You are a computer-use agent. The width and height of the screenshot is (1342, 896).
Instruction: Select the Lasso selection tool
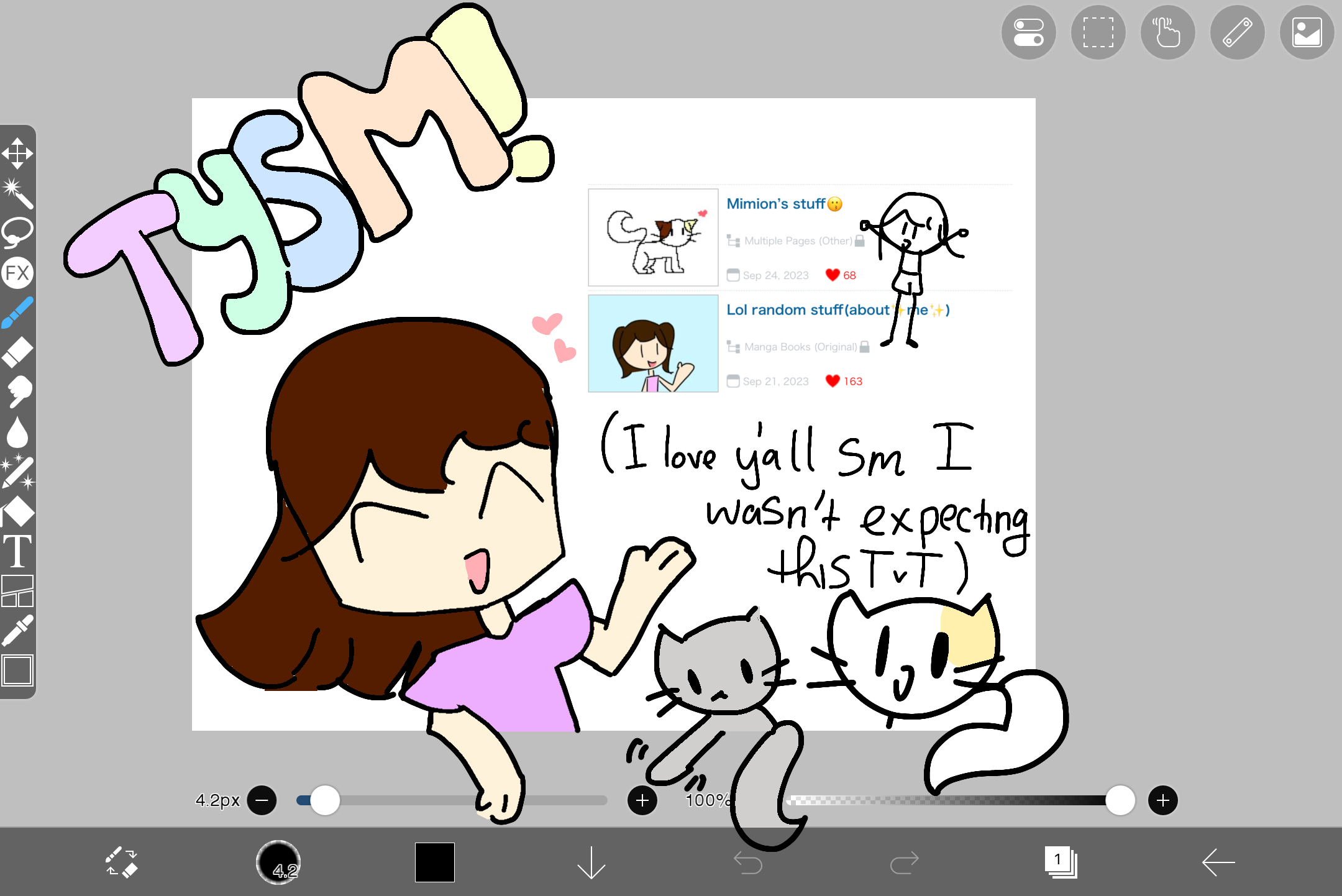tap(18, 231)
